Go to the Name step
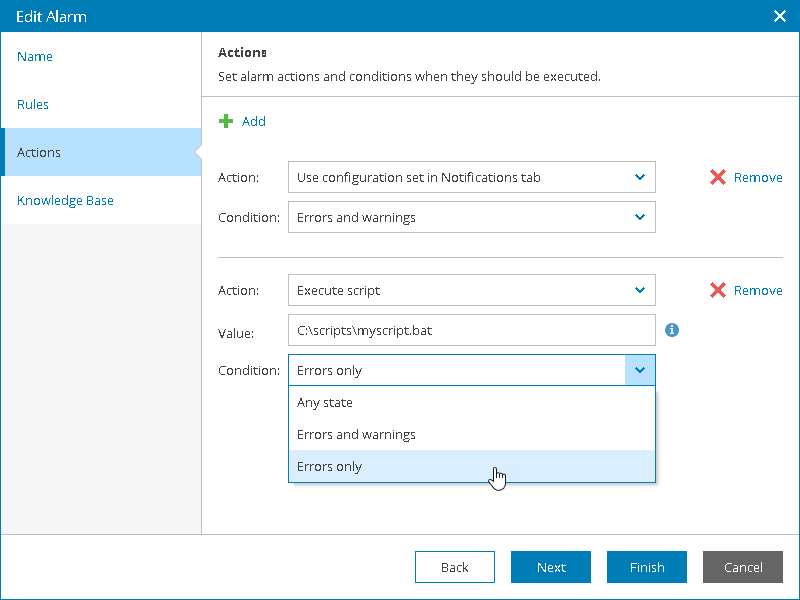The width and height of the screenshot is (800, 600). 35,57
